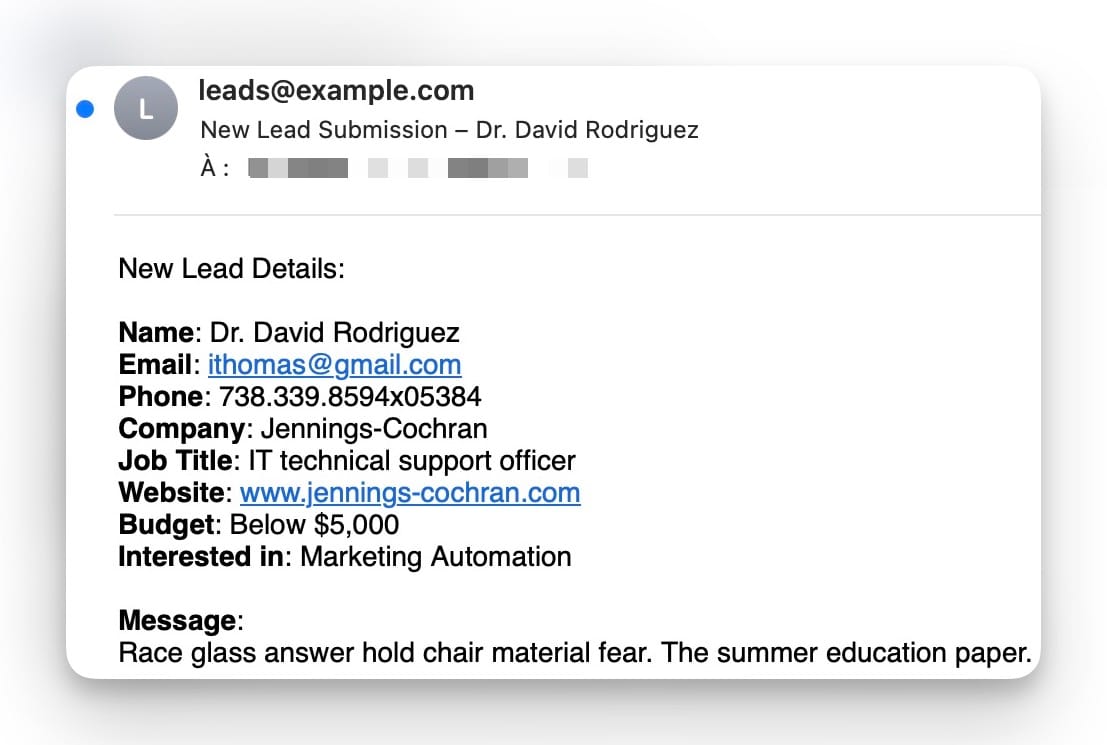Click the Below $5,000 budget value

coord(314,525)
